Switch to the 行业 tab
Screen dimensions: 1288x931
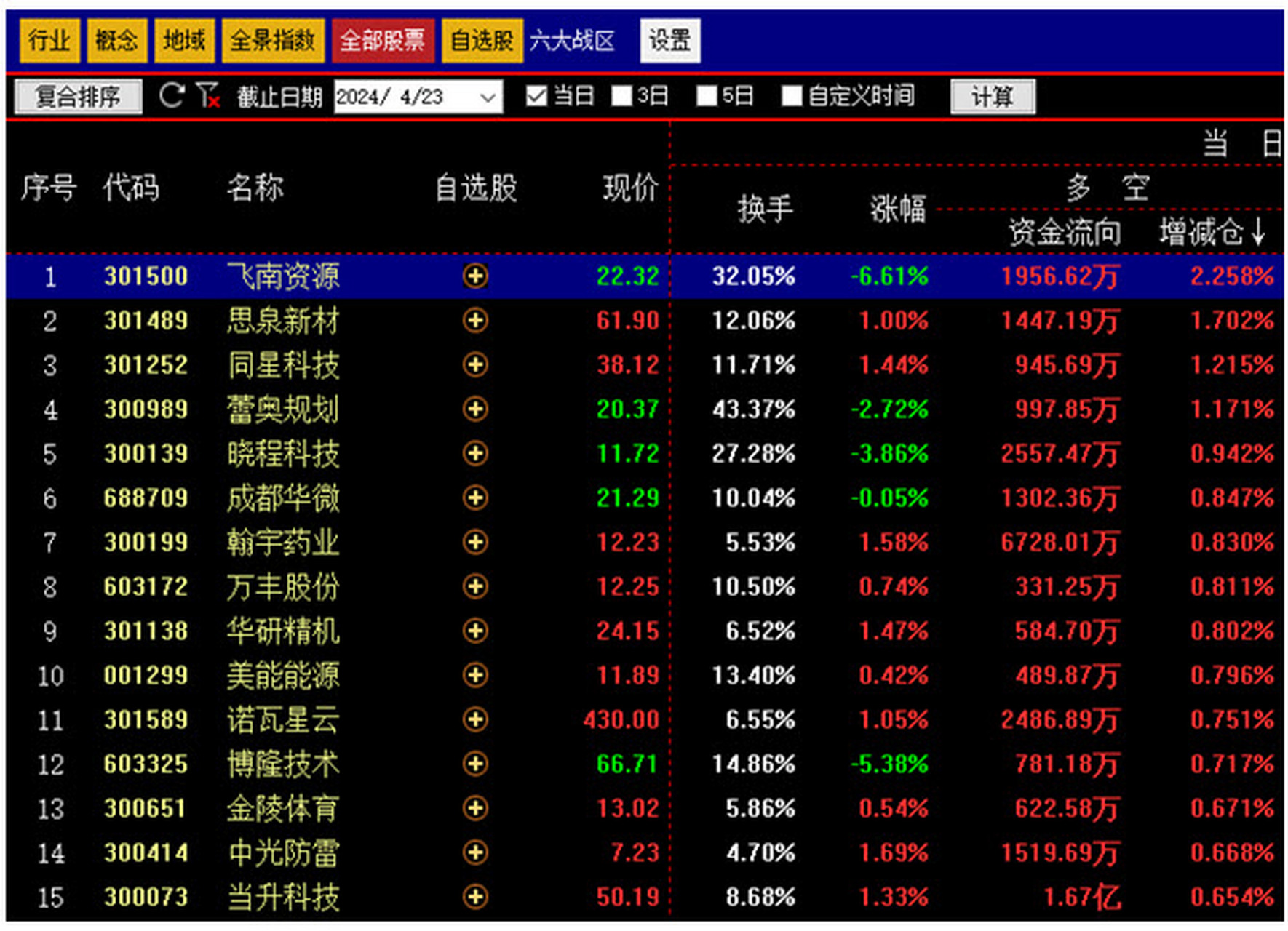[x=49, y=40]
